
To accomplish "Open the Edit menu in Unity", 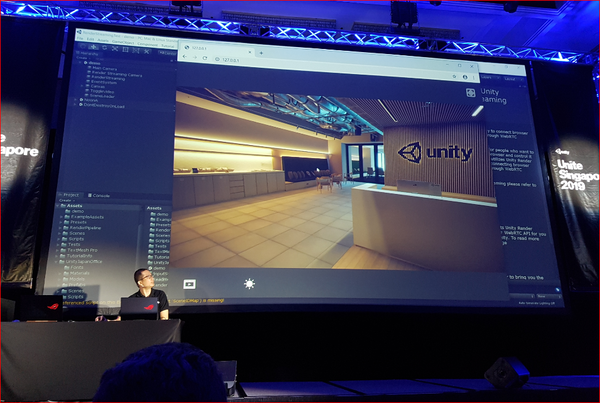I will pos(90,39).
